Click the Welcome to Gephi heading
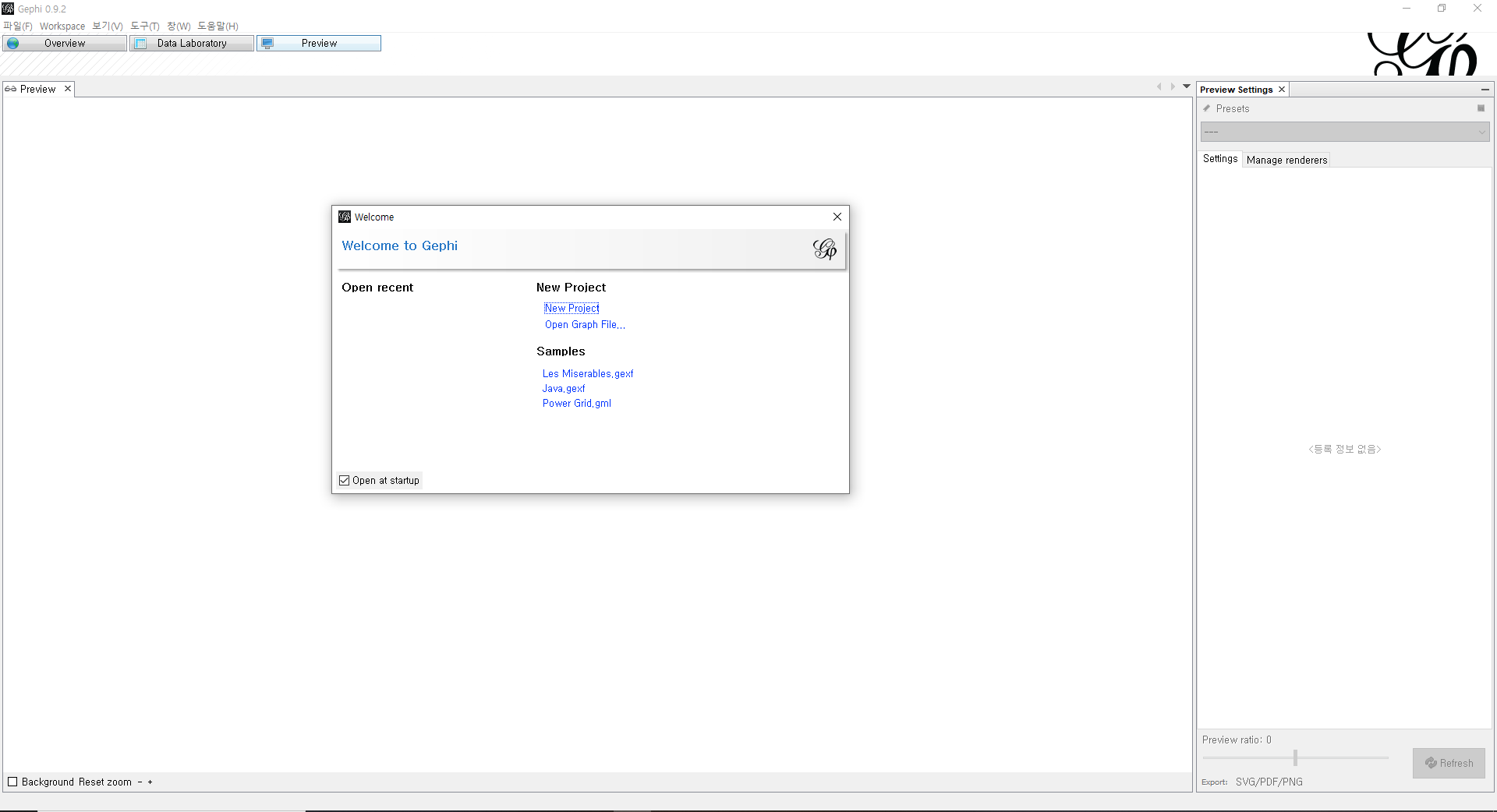The image size is (1497, 812). click(399, 245)
